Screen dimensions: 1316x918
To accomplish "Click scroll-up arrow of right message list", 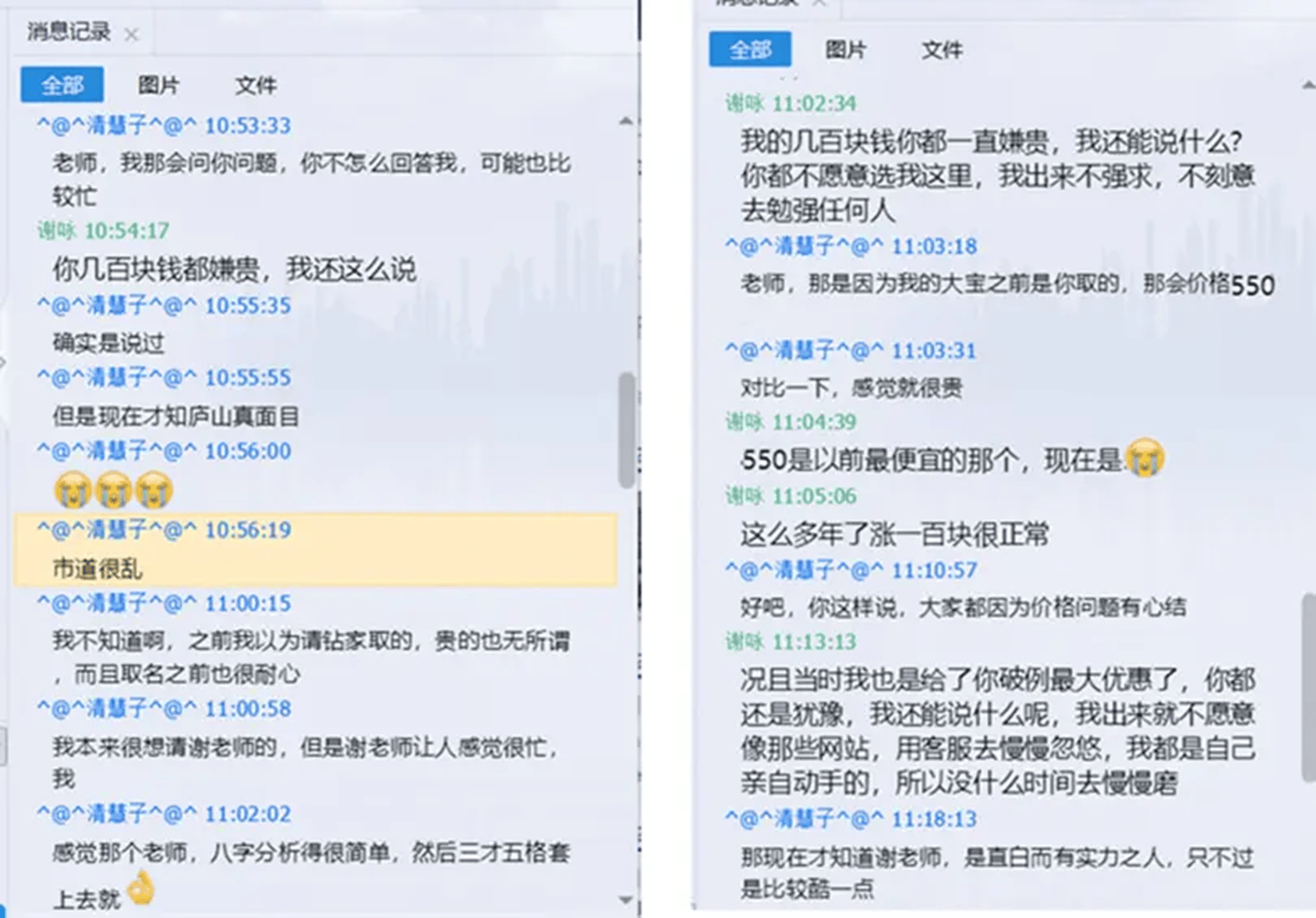I will point(1308,85).
